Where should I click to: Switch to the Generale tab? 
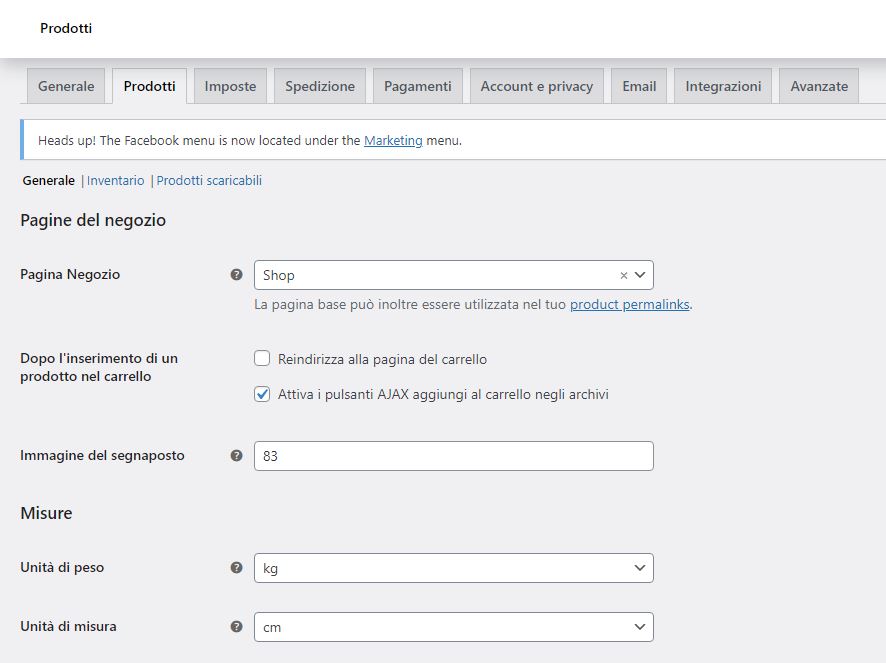click(x=66, y=86)
